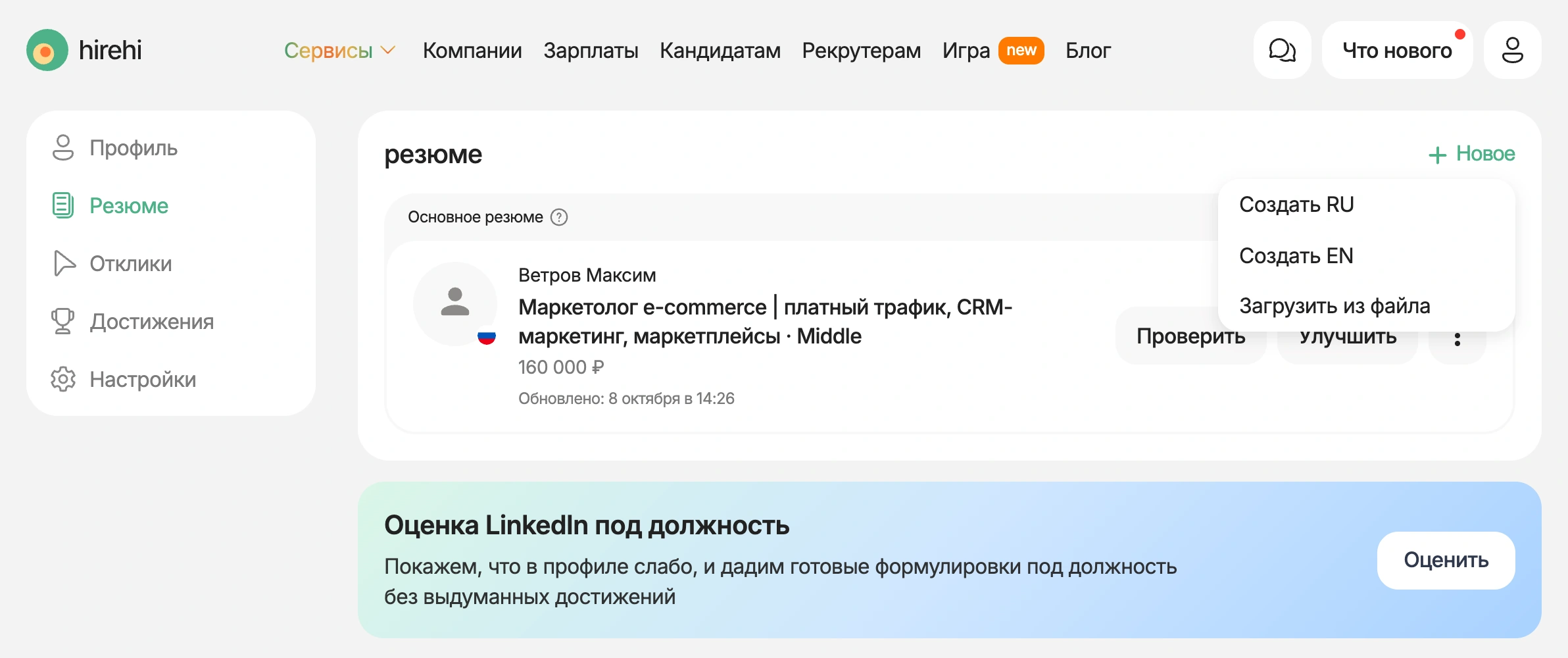Click the Сервисы chevron arrow
This screenshot has width=1568, height=658.
[388, 50]
